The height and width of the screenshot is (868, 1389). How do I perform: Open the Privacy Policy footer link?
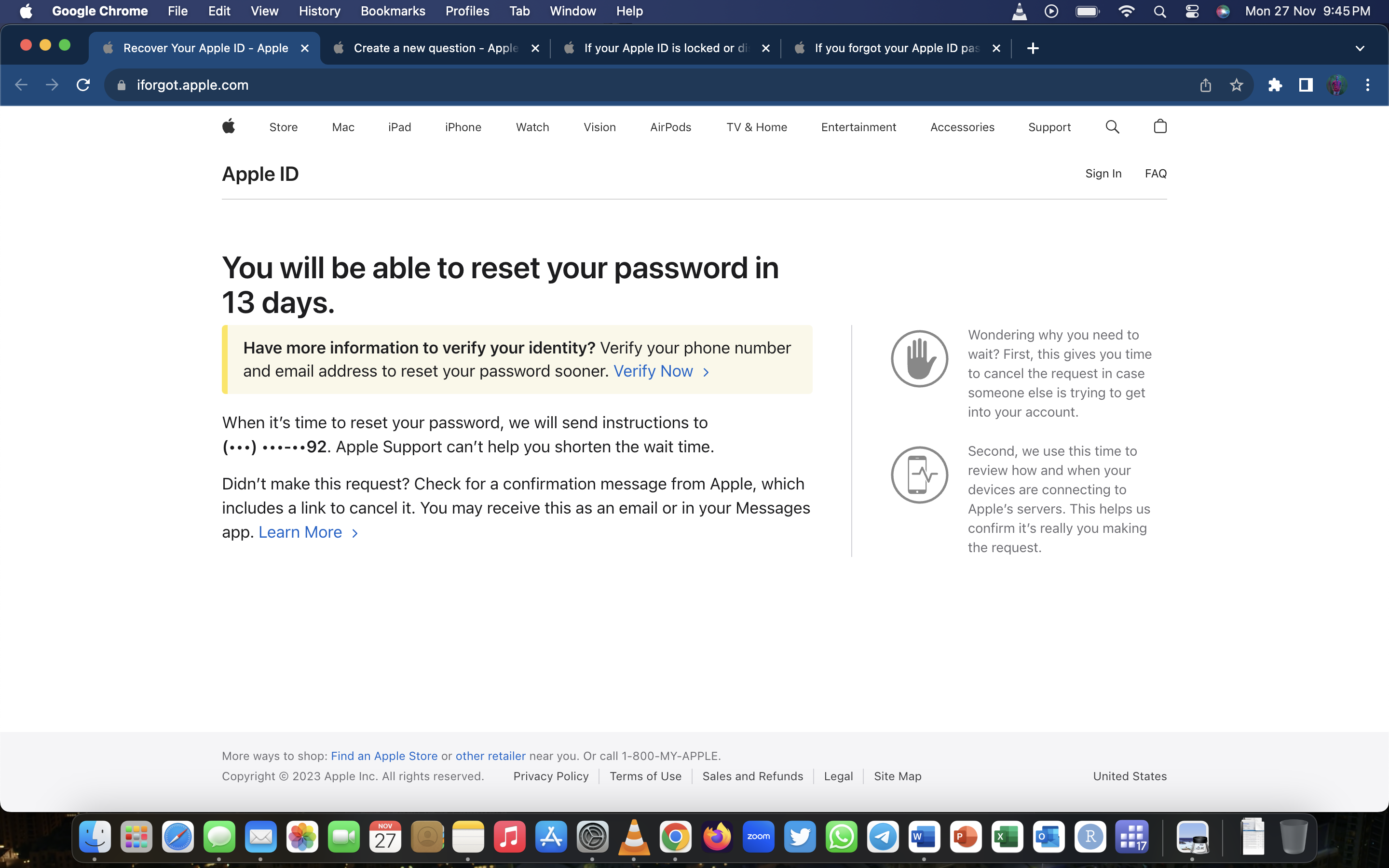pyautogui.click(x=551, y=776)
